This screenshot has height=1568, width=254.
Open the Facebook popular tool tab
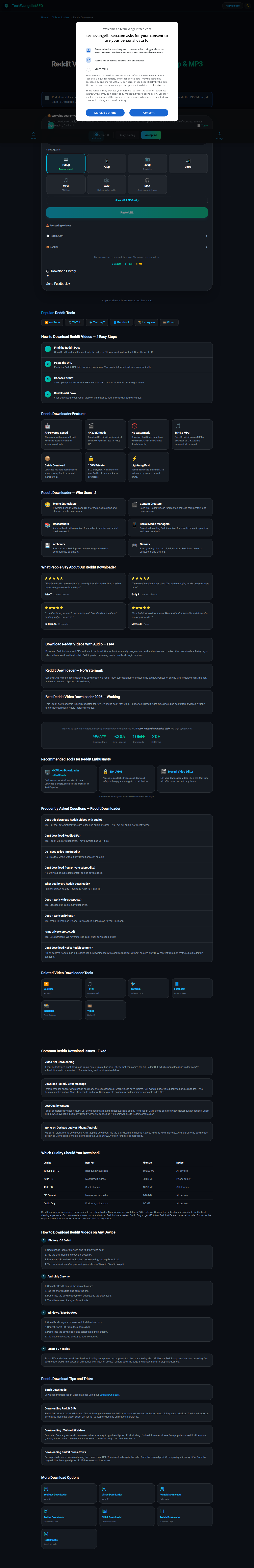pos(121,323)
